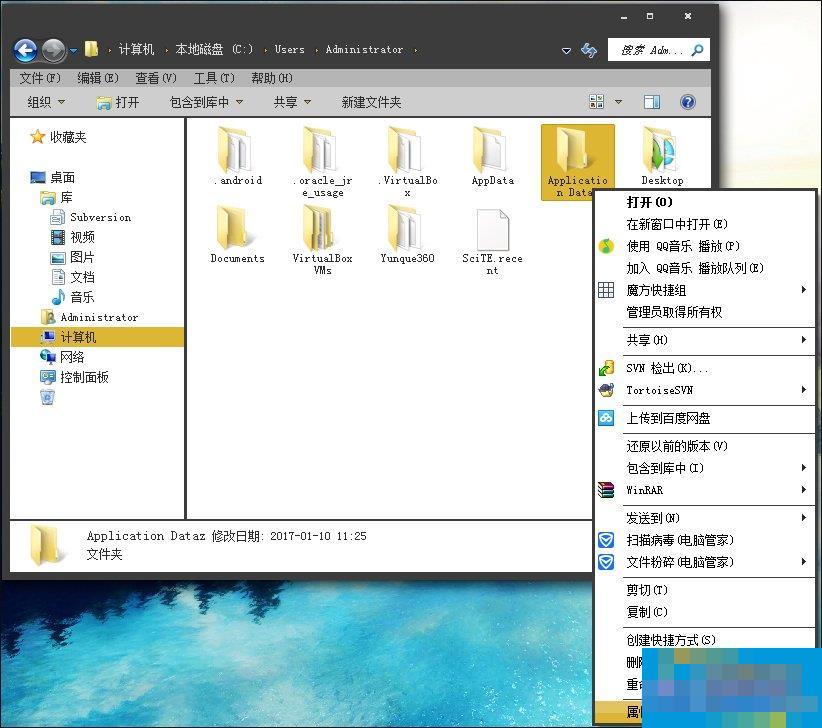Open the 帮助(H) menu
Viewport: 822px width, 728px height.
[272, 78]
